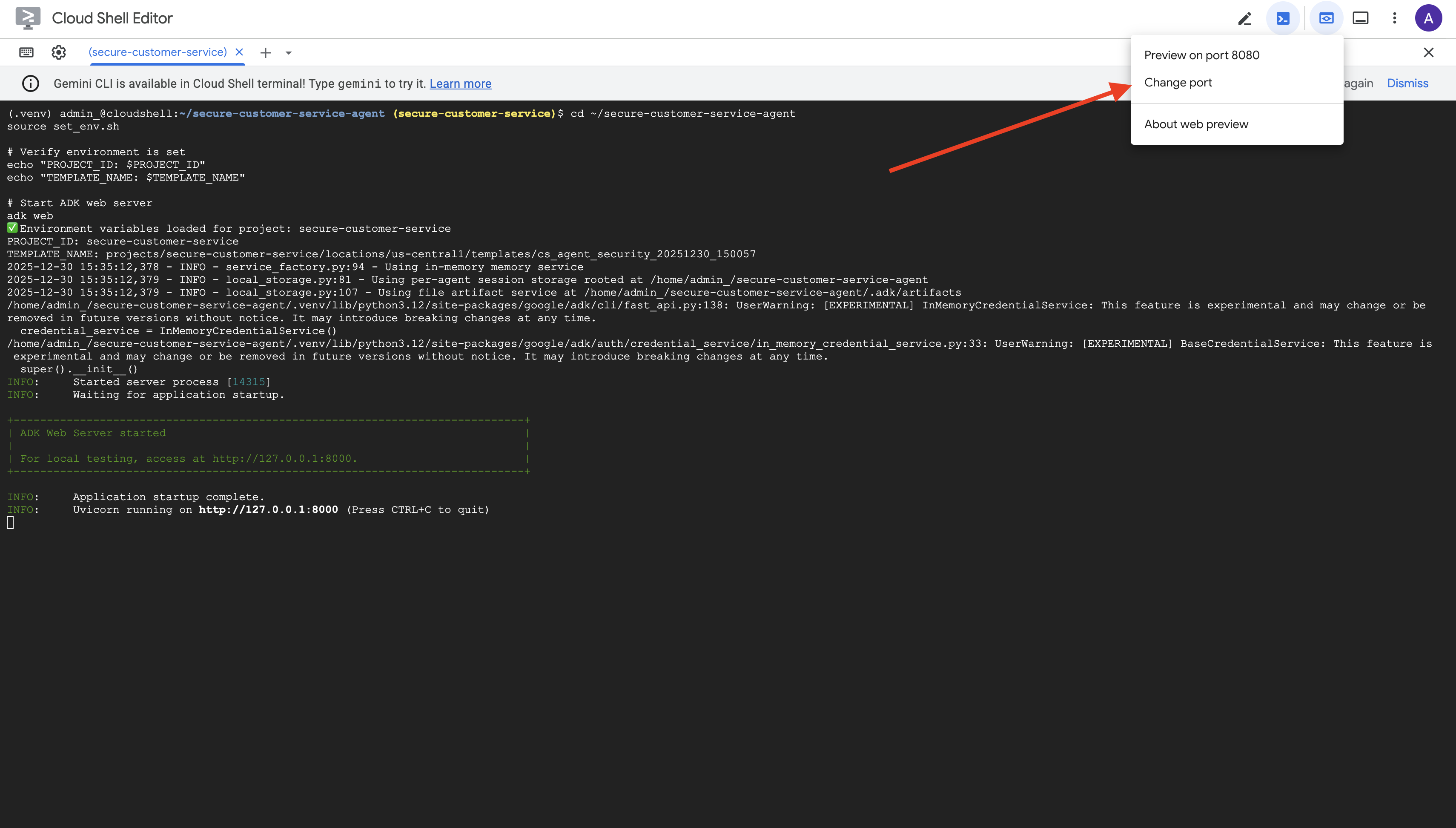Image resolution: width=1456 pixels, height=828 pixels.
Task: Dismiss the secure-customer-service terminal tab
Action: (239, 52)
